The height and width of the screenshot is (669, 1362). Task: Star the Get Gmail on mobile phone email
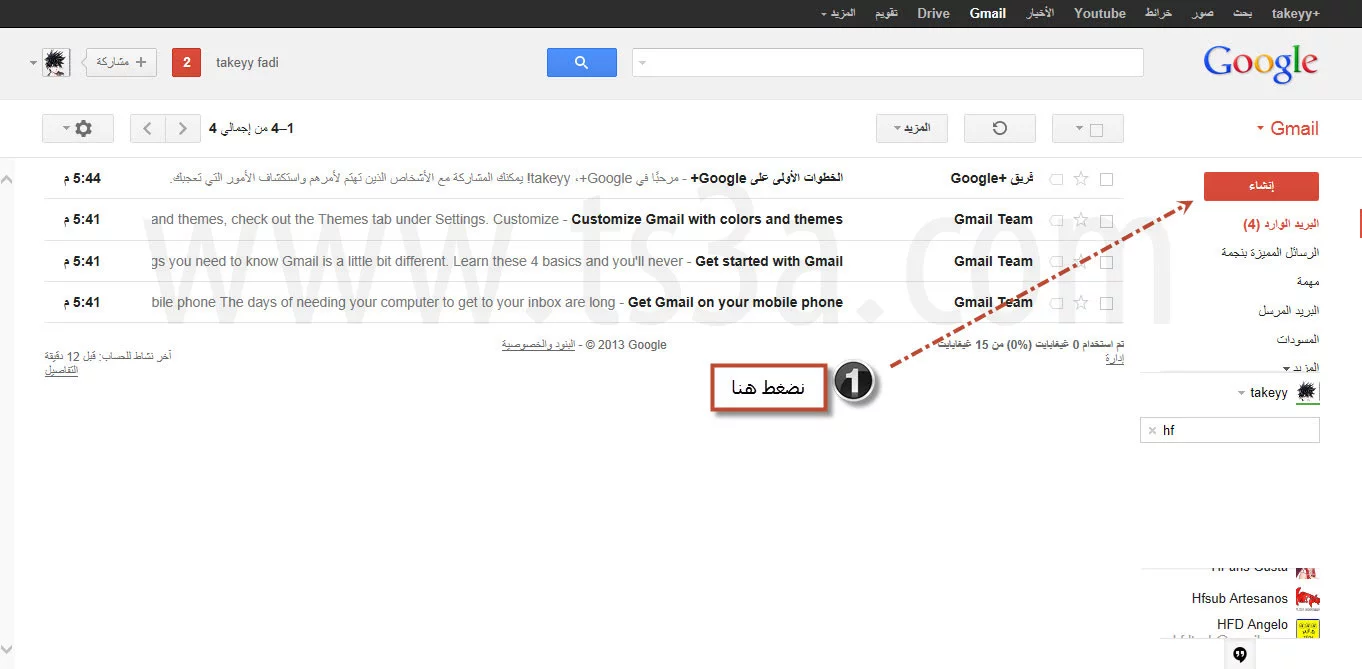click(x=1080, y=303)
